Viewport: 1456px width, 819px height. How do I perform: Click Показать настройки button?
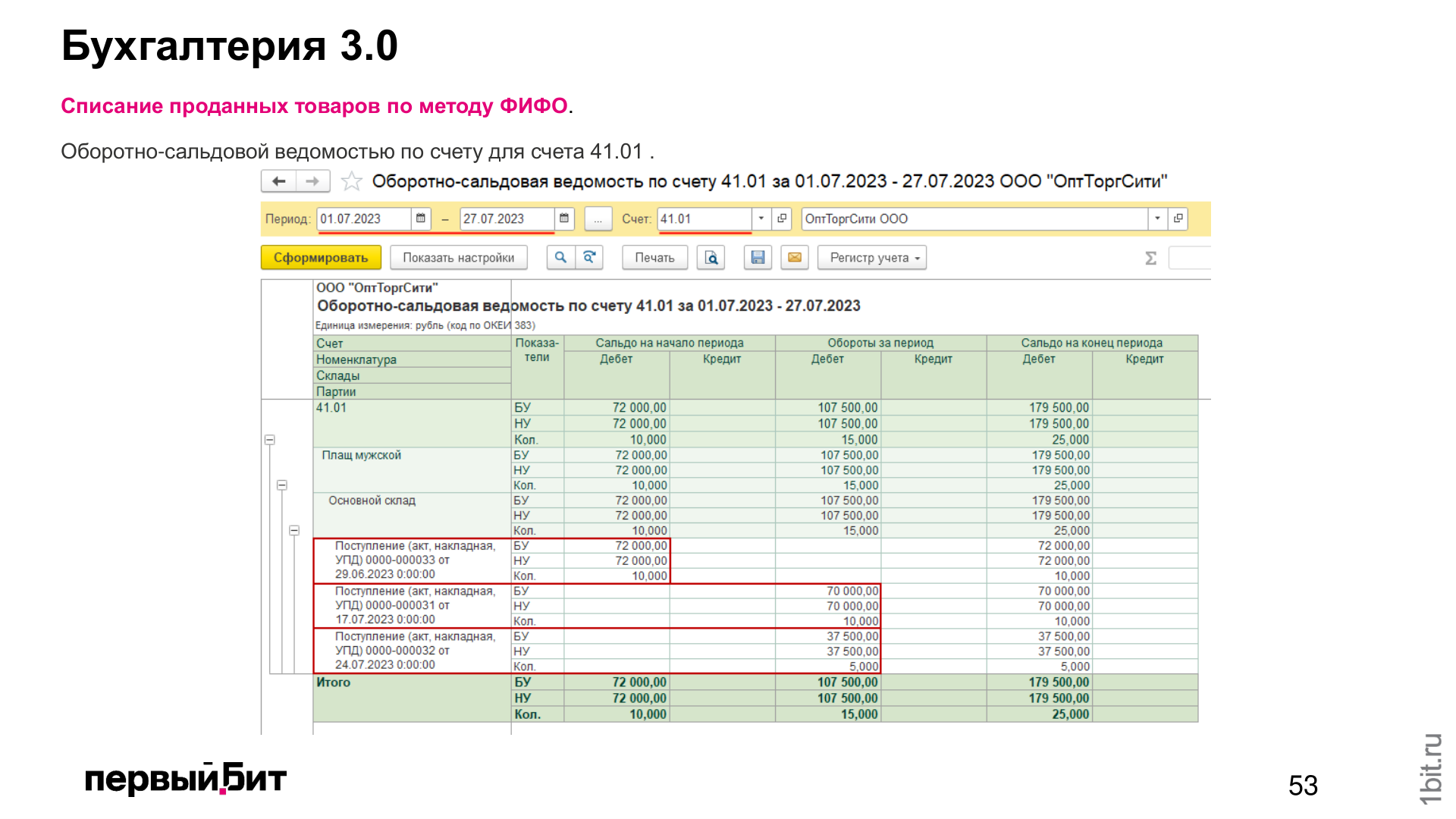(459, 258)
